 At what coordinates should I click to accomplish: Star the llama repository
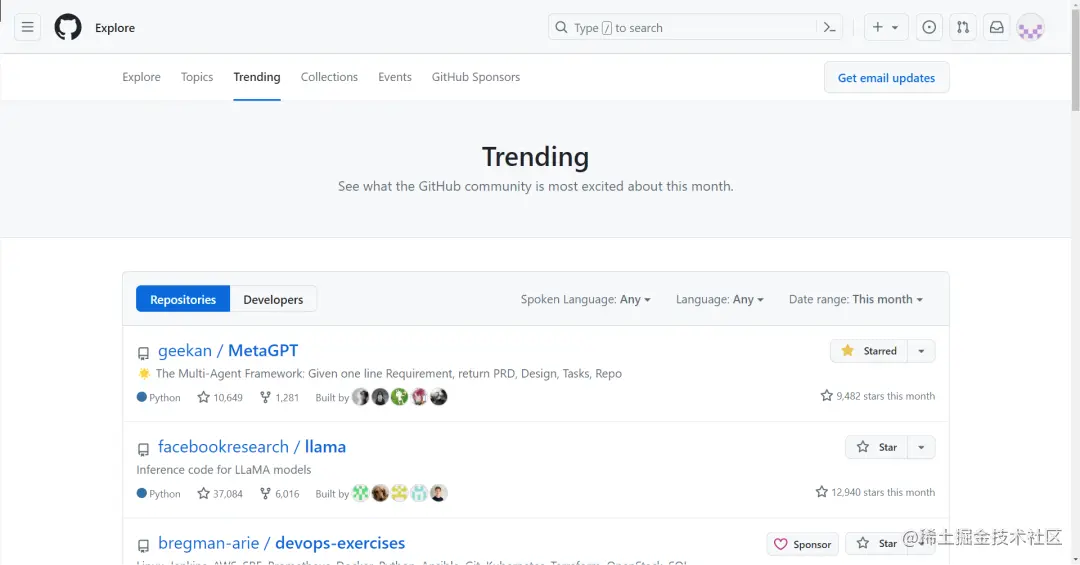pyautogui.click(x=877, y=447)
